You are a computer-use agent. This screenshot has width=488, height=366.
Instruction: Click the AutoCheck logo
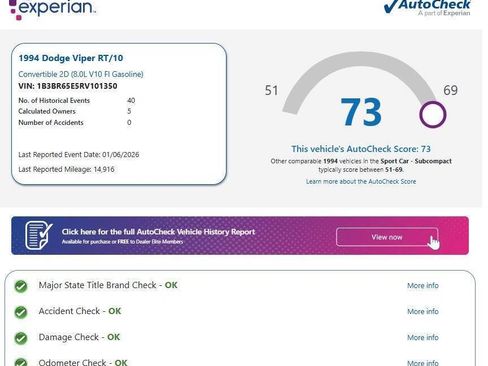pos(427,8)
